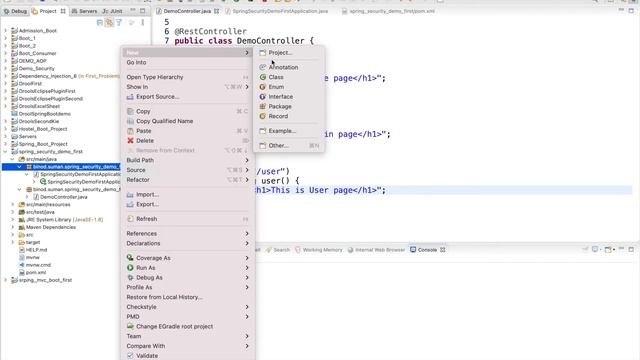Image resolution: width=640 pixels, height=360 pixels.
Task: Select SpringSecurityDemoFirstApplication.java editor tab
Action: 277,11
